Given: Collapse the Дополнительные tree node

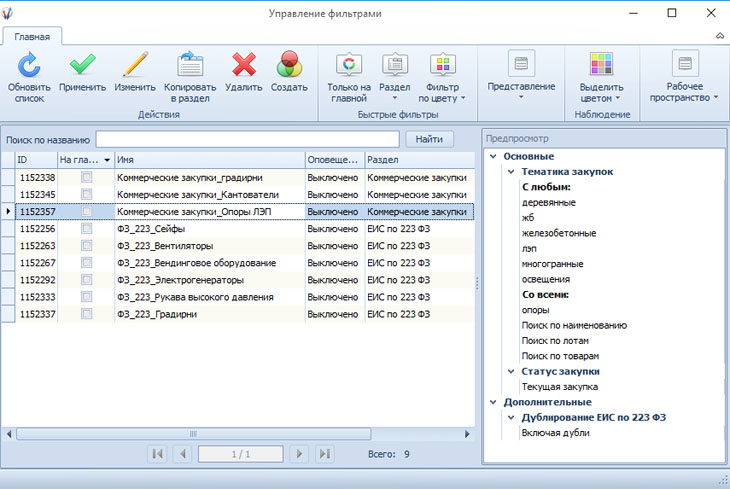Looking at the screenshot, I should (x=493, y=402).
